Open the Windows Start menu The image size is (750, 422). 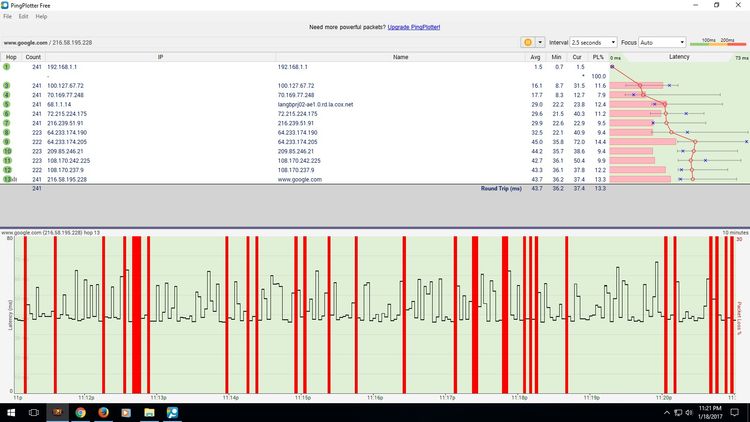11,412
